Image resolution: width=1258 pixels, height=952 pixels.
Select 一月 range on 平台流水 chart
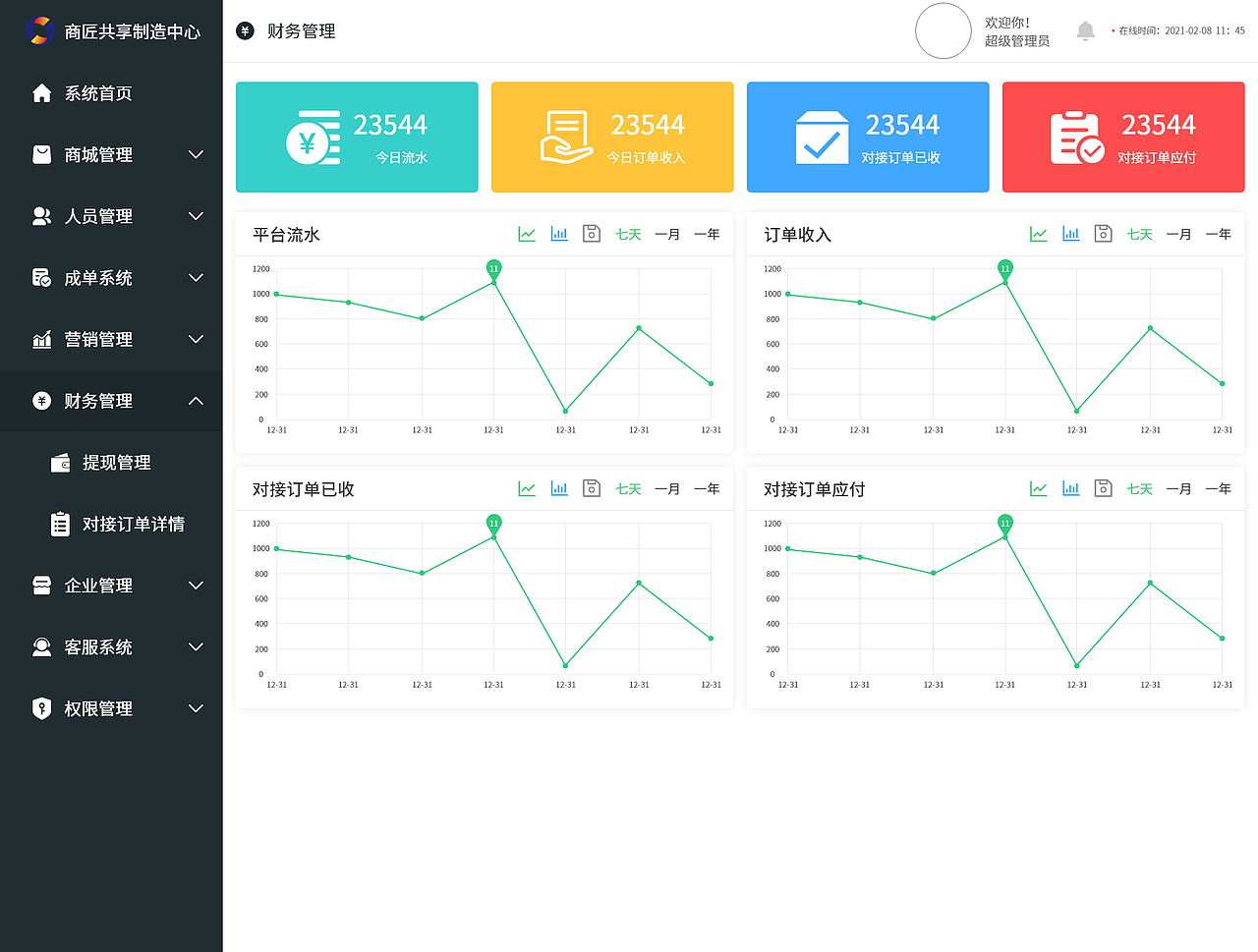tap(667, 234)
